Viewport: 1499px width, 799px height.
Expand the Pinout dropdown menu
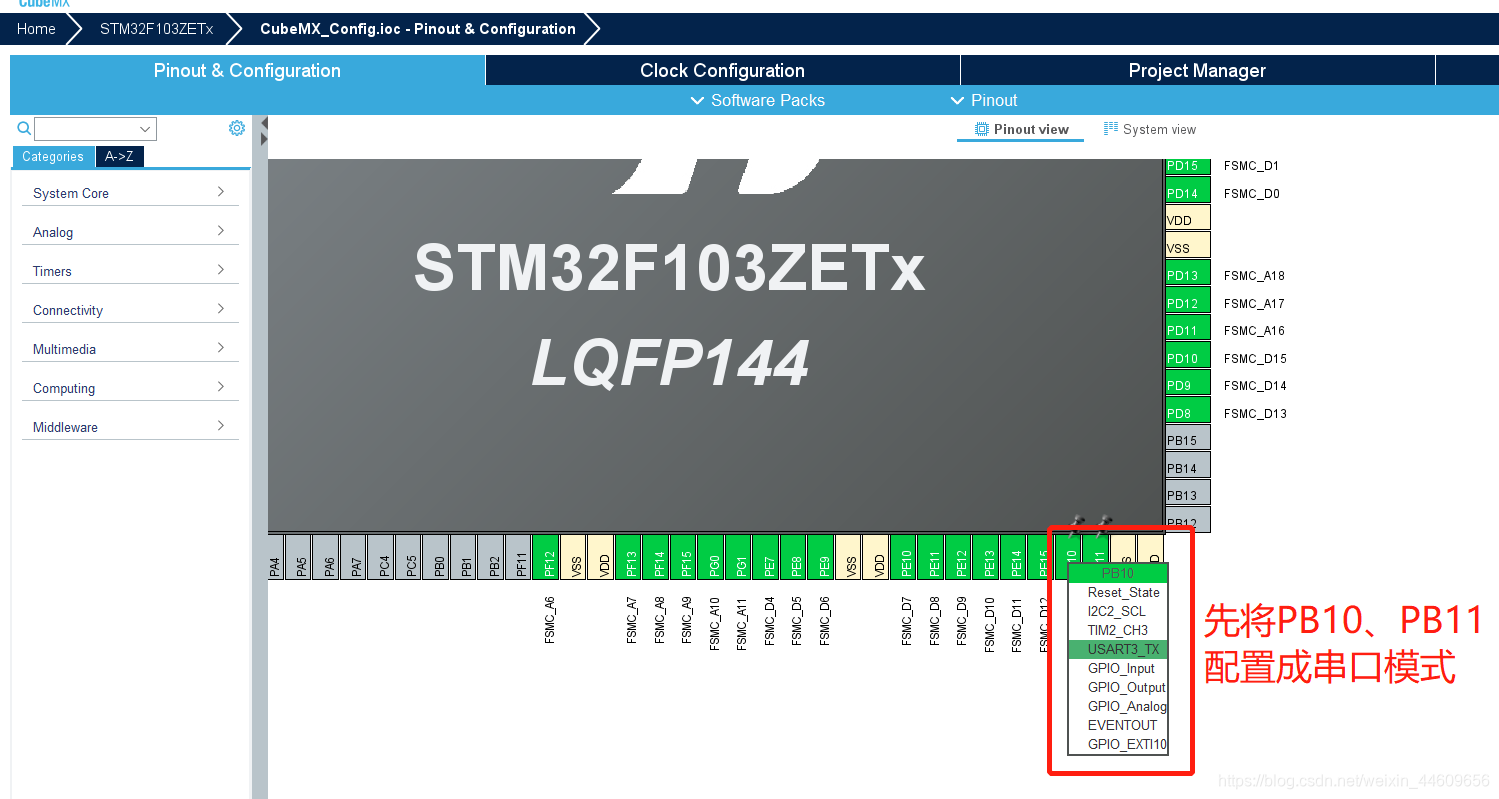(984, 100)
